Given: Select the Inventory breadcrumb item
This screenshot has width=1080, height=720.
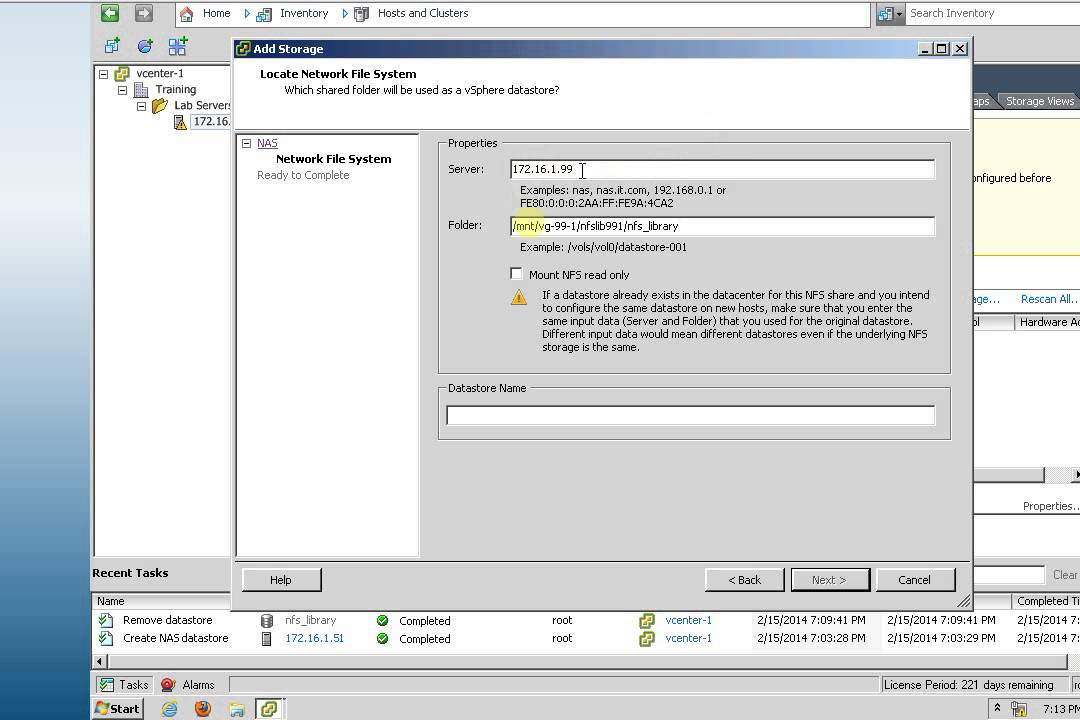Looking at the screenshot, I should (x=304, y=13).
